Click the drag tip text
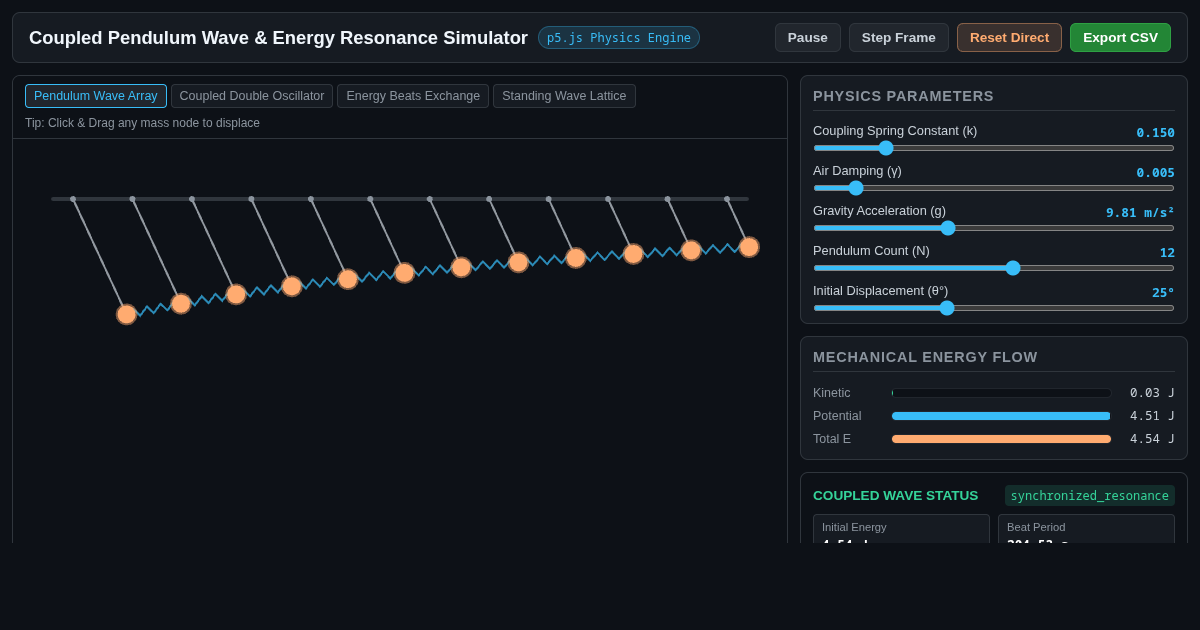1200x630 pixels. coord(142,123)
